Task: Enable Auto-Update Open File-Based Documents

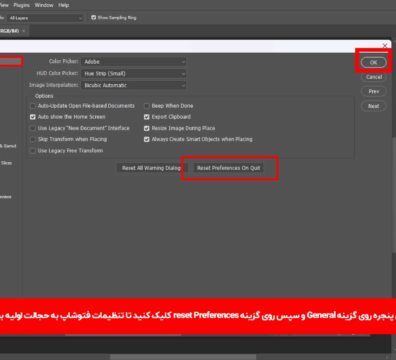Action: [x=33, y=106]
